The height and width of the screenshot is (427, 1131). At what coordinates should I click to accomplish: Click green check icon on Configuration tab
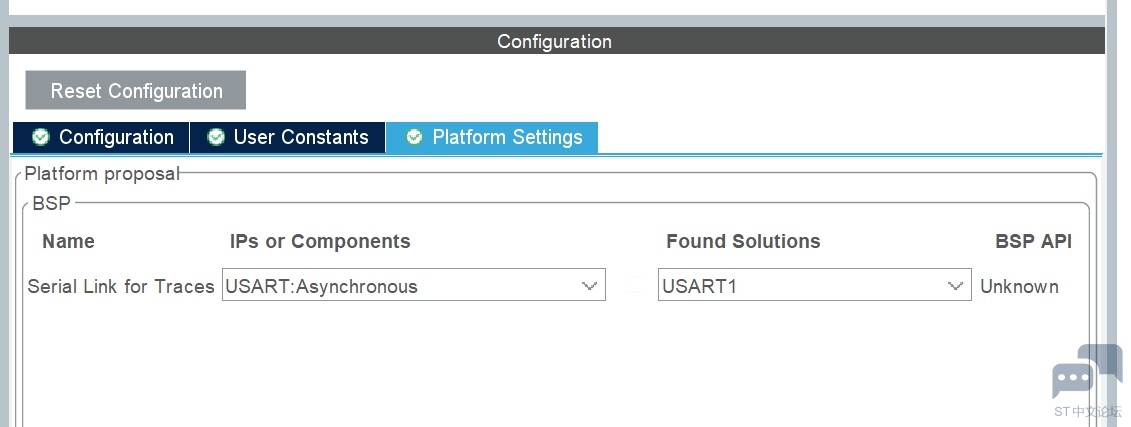[41, 137]
